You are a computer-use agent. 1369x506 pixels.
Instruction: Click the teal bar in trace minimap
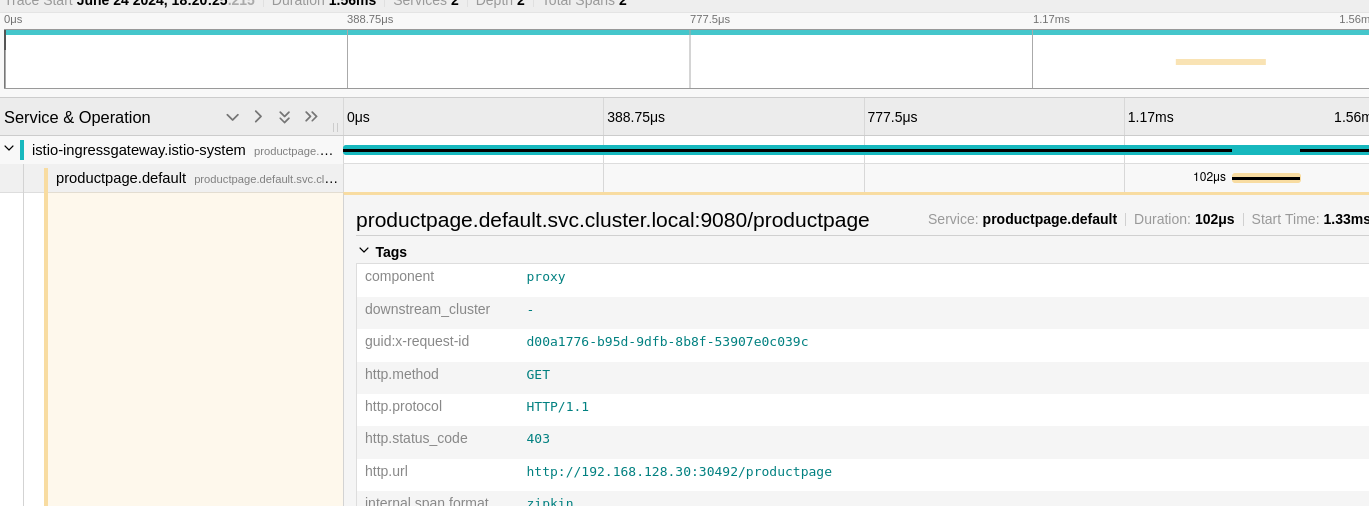click(686, 32)
